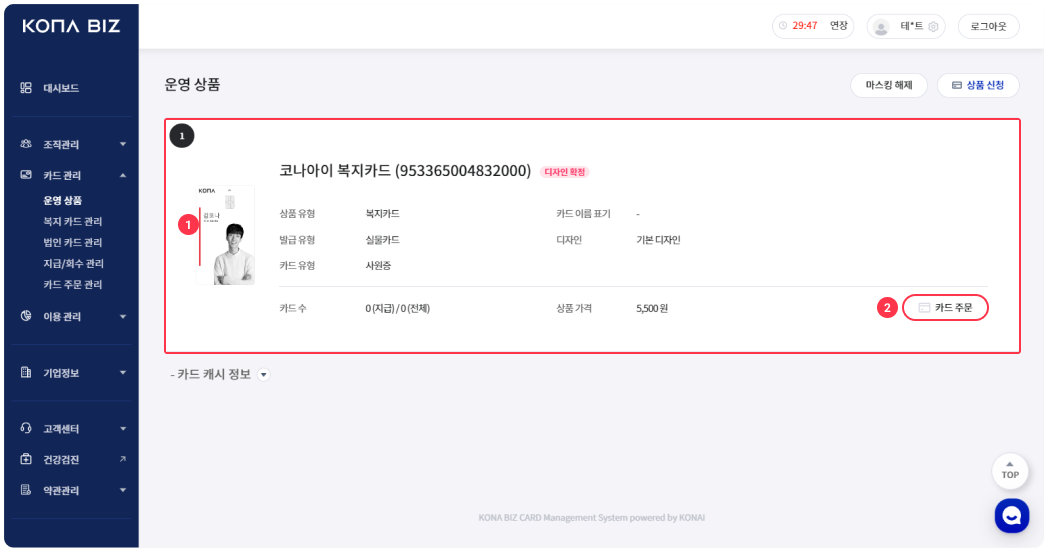Collapse the 카드 관리 menu arrow
1048x552 pixels.
123,175
